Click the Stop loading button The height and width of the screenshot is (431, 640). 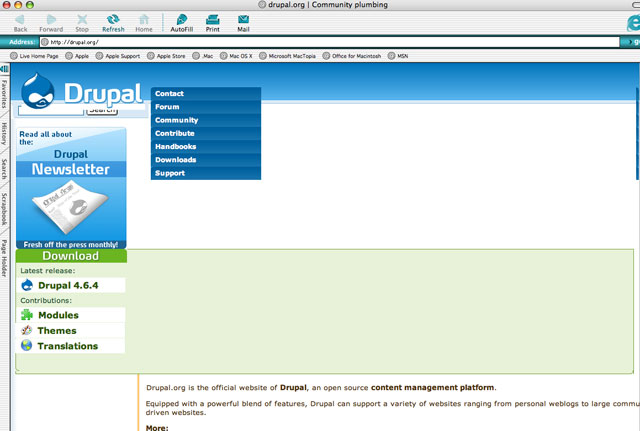pos(82,23)
